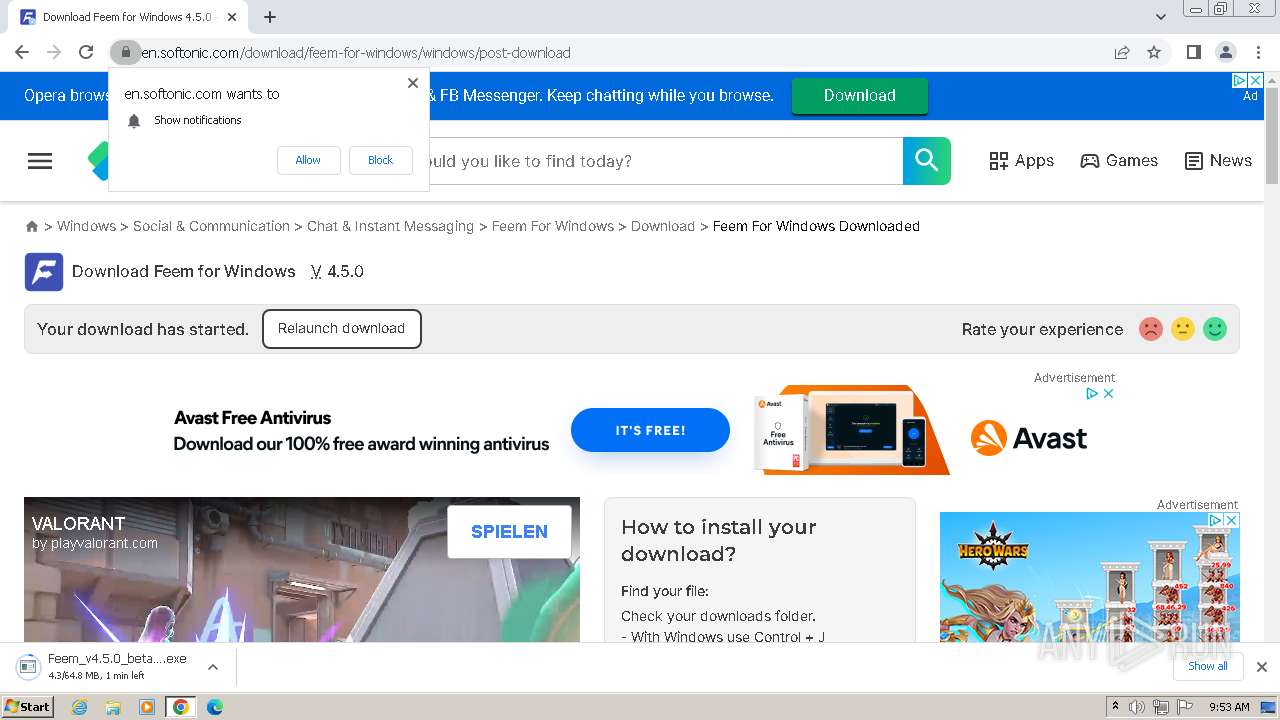Click the green Opera Download button
Screen dimensions: 1280x720
860,96
